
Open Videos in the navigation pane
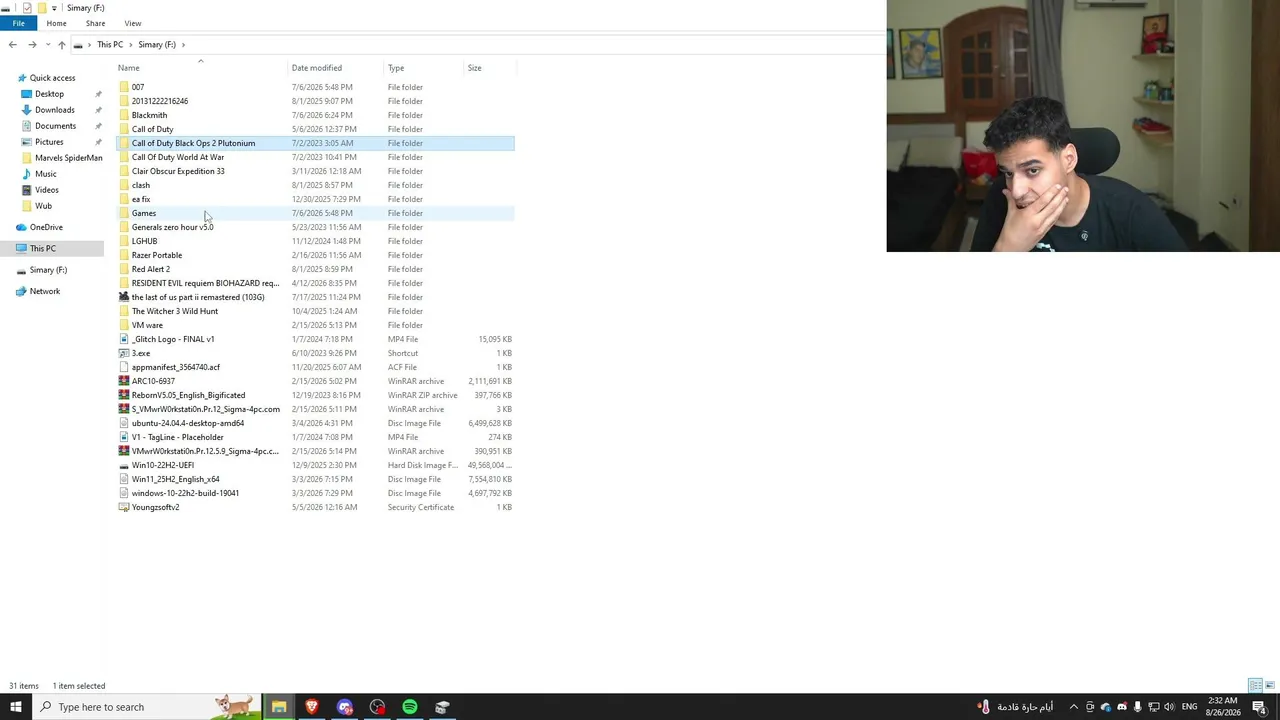[46, 190]
